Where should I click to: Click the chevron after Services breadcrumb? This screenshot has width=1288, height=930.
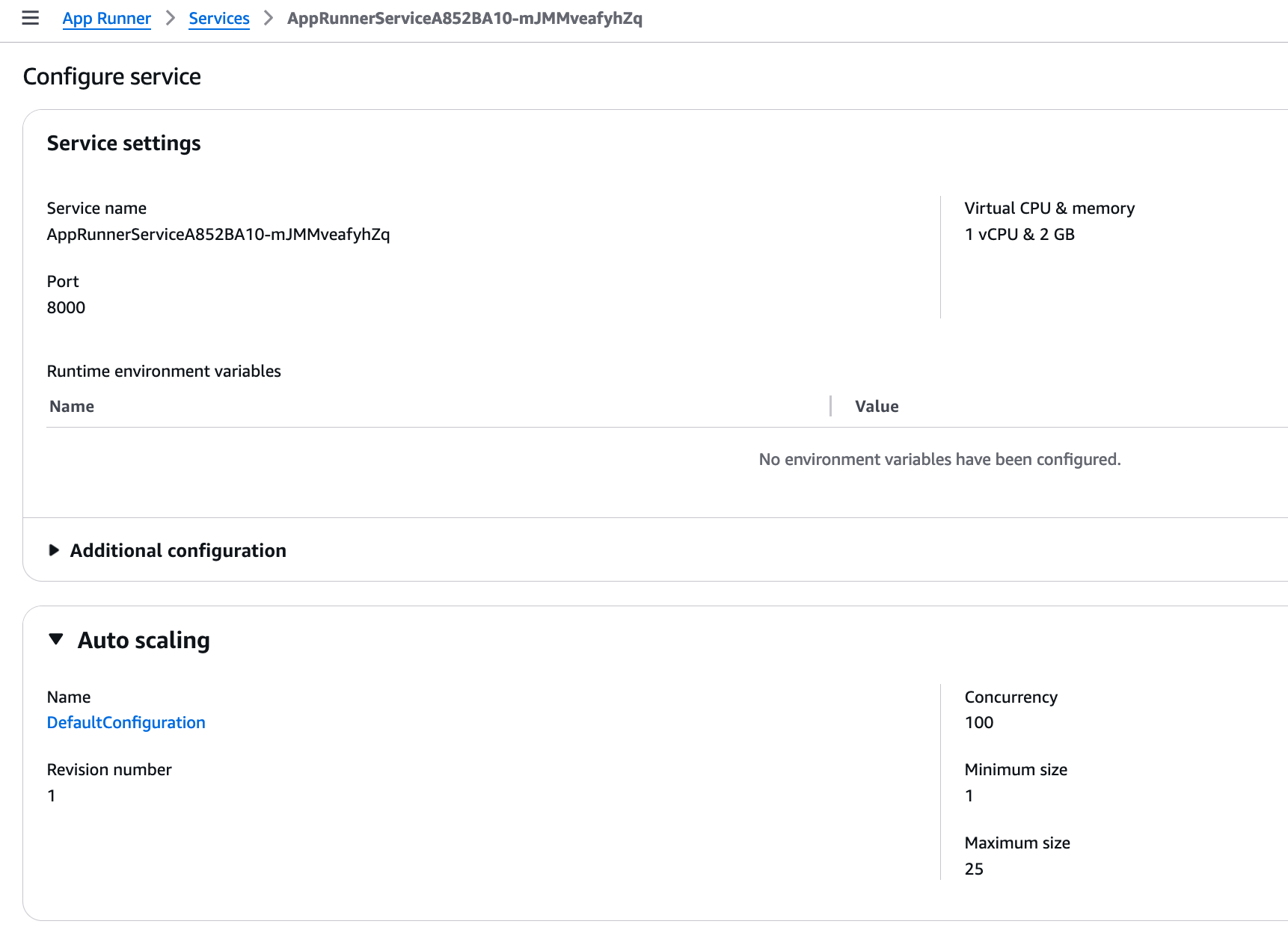tap(269, 18)
